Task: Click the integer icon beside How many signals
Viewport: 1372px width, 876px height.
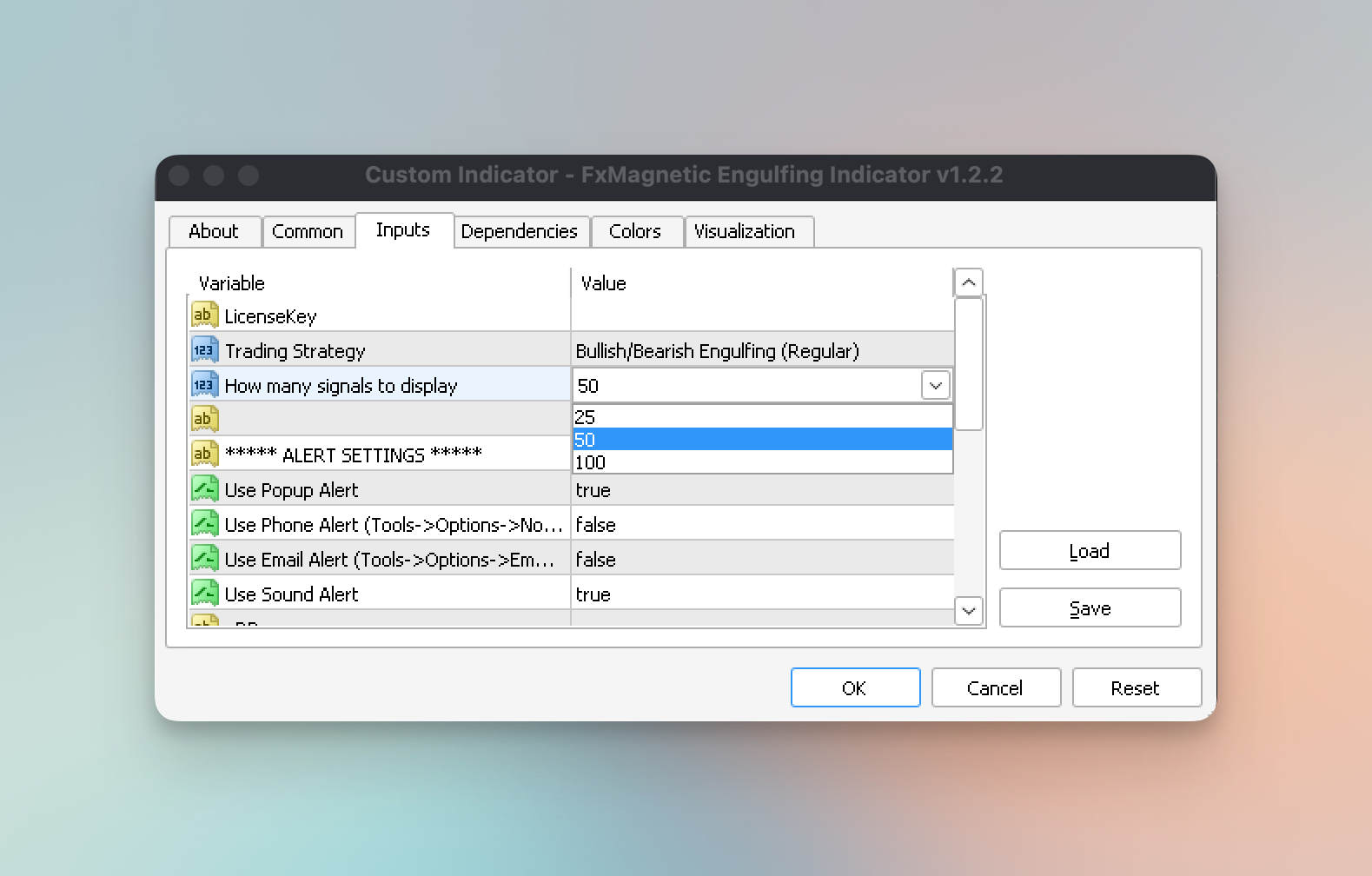Action: pos(204,385)
